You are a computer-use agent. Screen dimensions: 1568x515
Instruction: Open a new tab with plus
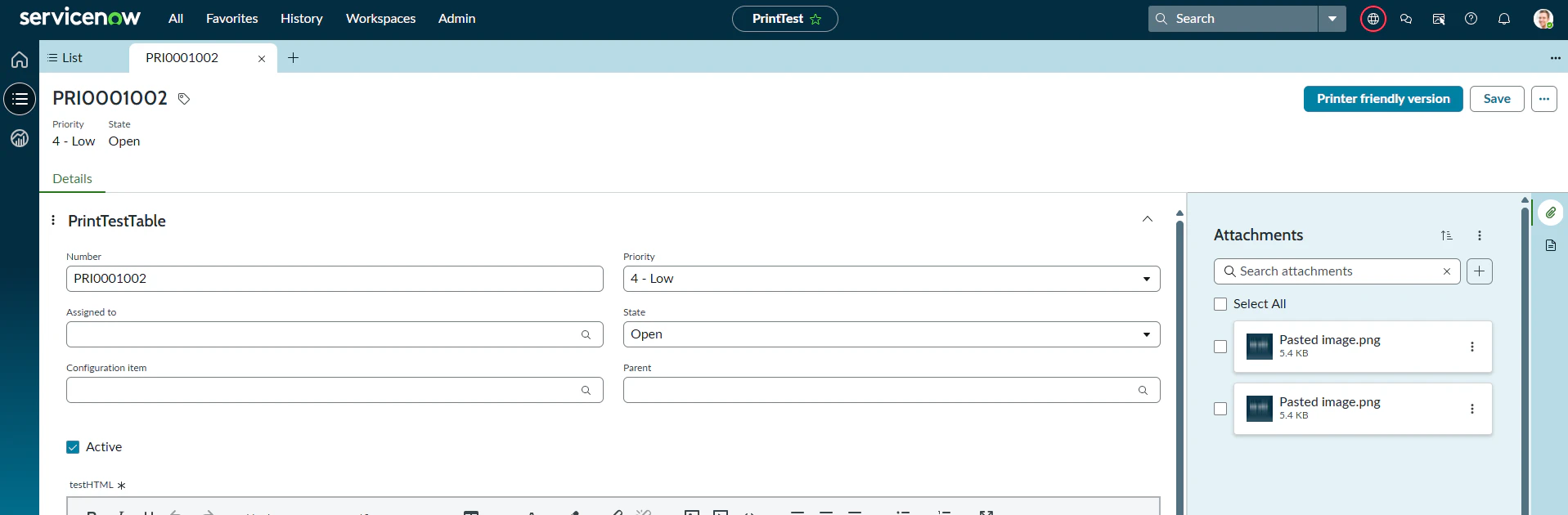pos(294,58)
